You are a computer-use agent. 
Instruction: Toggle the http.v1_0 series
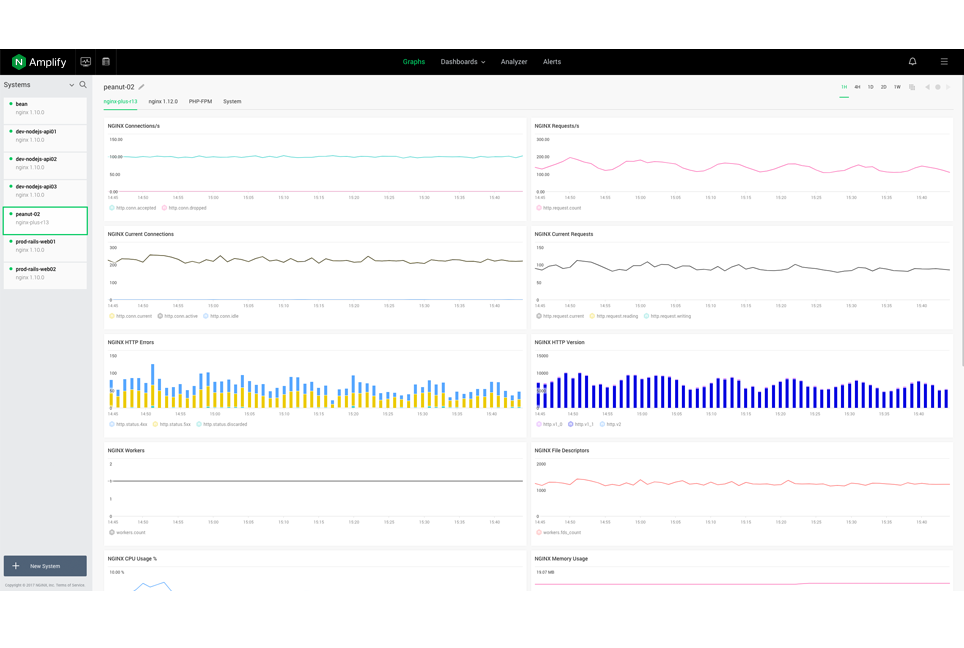click(x=550, y=424)
